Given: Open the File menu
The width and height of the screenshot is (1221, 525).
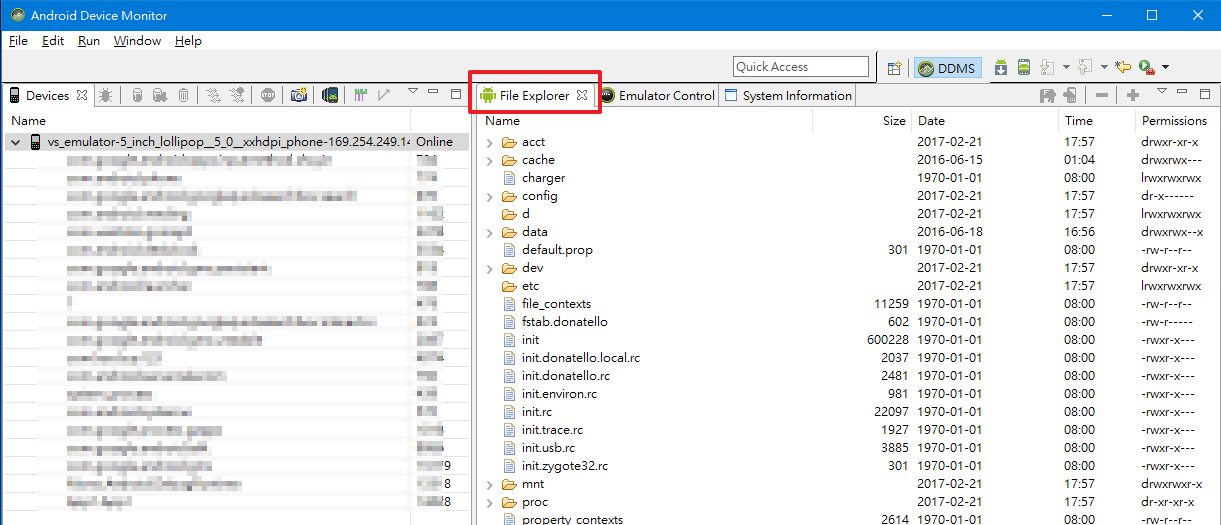Looking at the screenshot, I should (x=18, y=41).
